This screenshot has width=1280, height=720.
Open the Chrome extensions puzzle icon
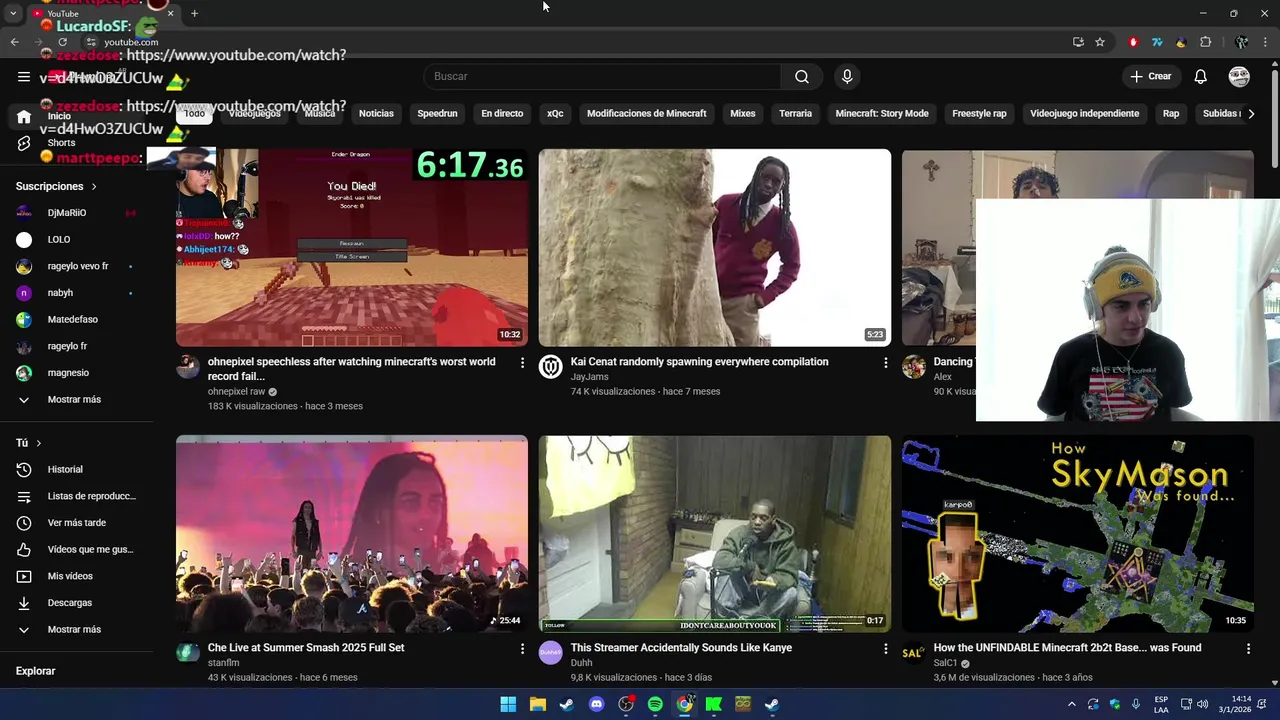(1206, 42)
